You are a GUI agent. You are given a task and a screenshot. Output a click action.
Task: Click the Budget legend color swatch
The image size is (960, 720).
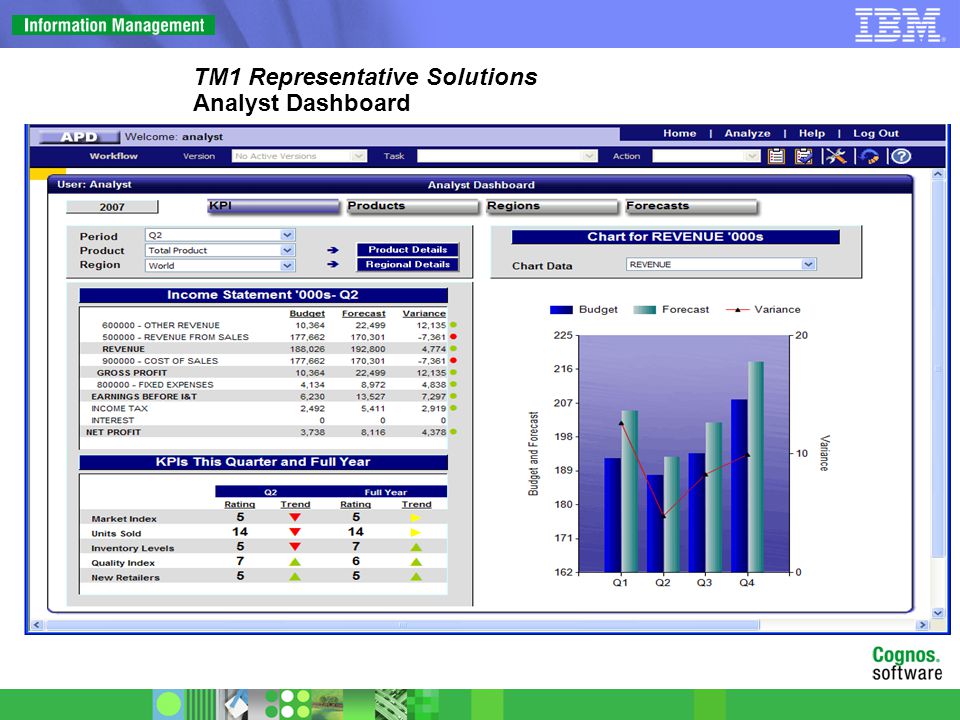pos(561,310)
